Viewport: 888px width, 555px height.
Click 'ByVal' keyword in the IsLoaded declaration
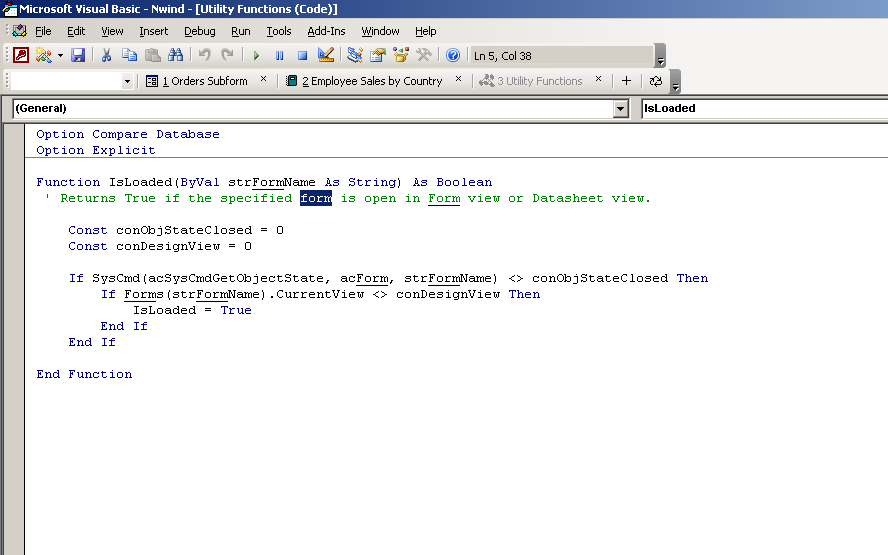[x=199, y=182]
